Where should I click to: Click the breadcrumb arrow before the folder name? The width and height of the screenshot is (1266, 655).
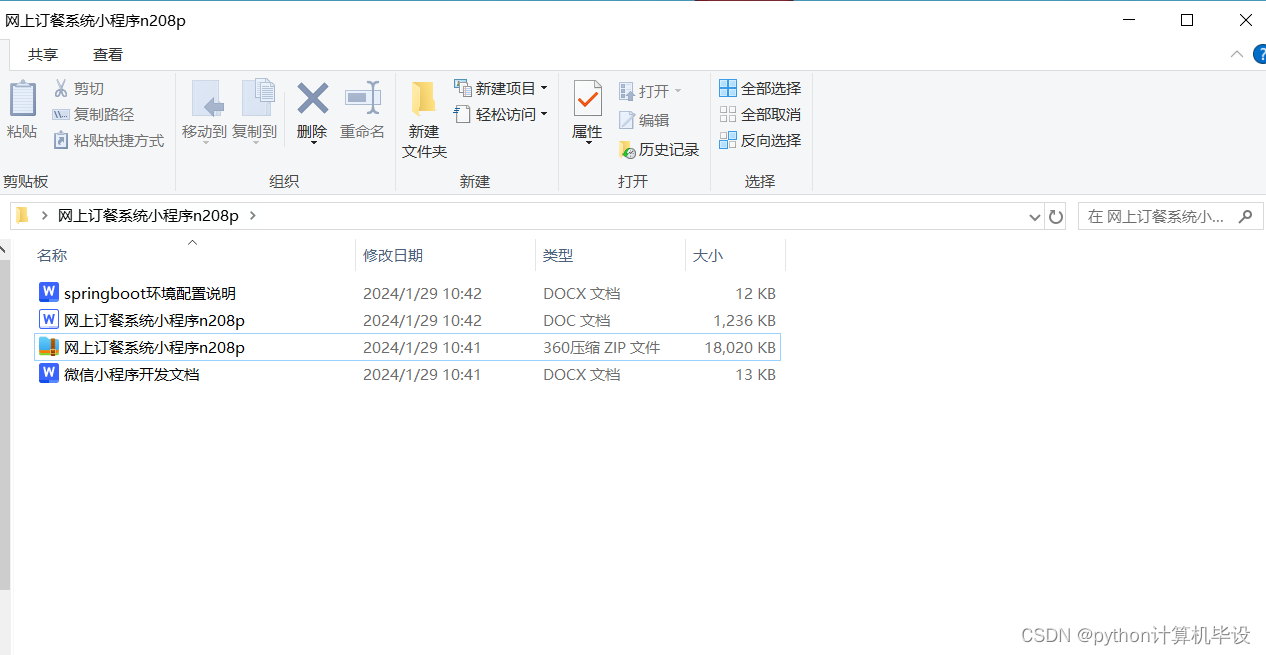pyautogui.click(x=44, y=215)
